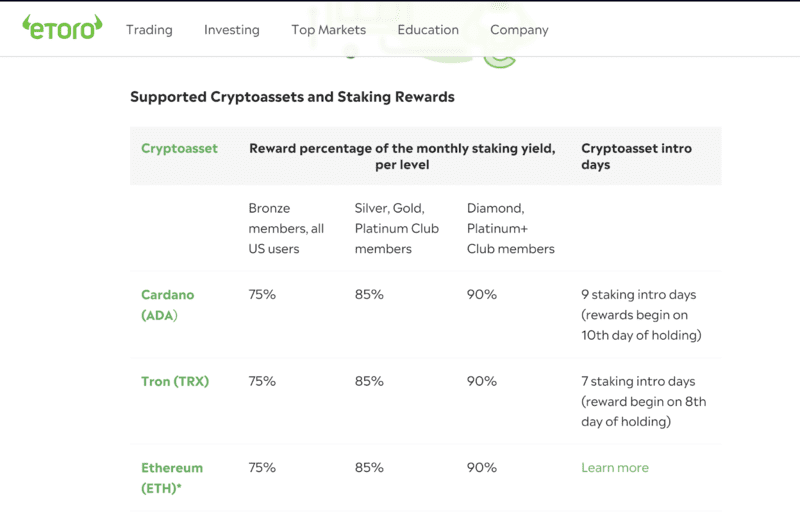Click the Bronze members, all US users subheader
The width and height of the screenshot is (800, 524).
286,228
